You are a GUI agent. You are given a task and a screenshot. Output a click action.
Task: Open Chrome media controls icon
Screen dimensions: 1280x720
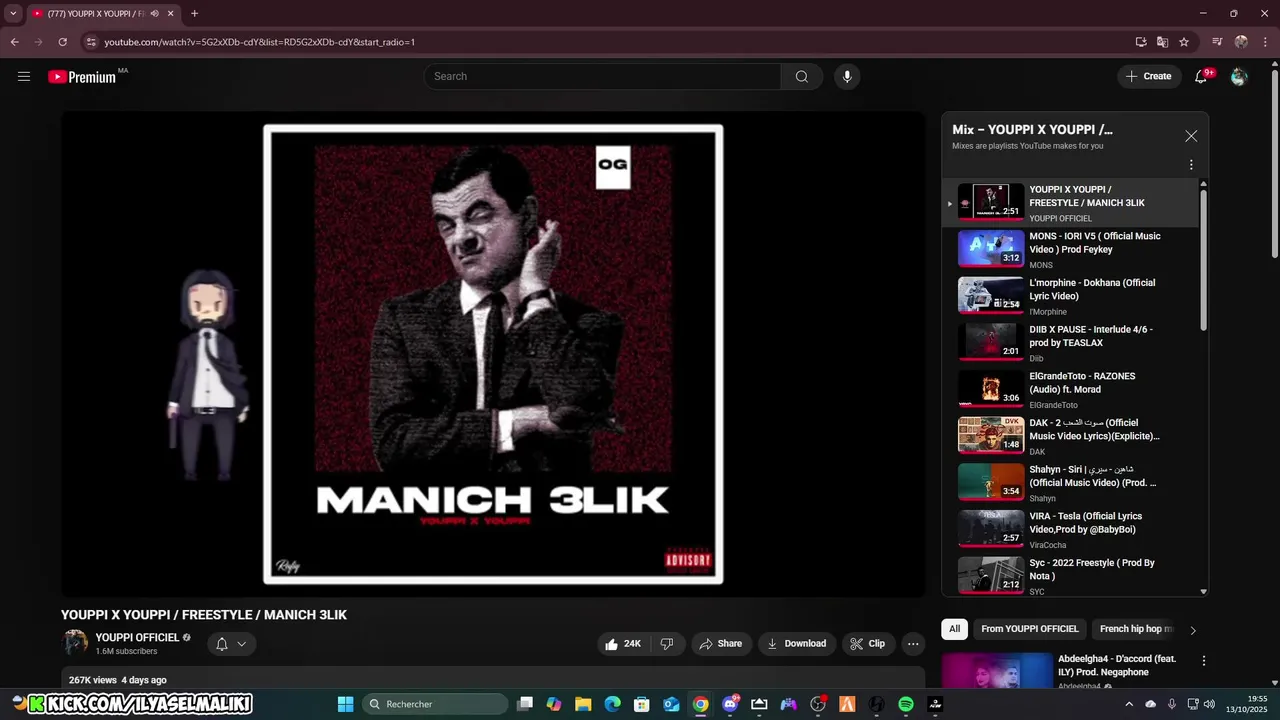click(1217, 42)
